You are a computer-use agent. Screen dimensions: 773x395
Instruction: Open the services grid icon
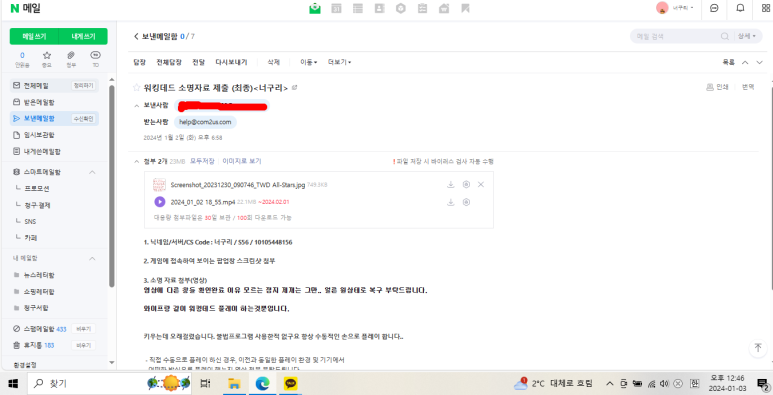767,8
